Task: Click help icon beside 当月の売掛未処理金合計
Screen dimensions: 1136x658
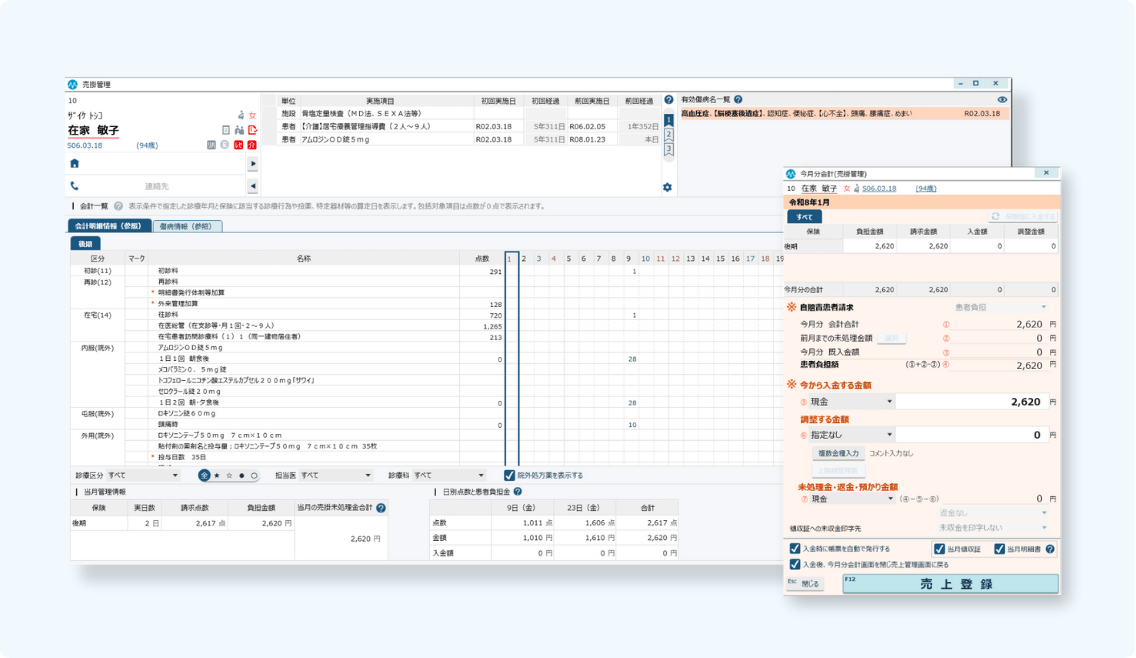Action: point(381,508)
